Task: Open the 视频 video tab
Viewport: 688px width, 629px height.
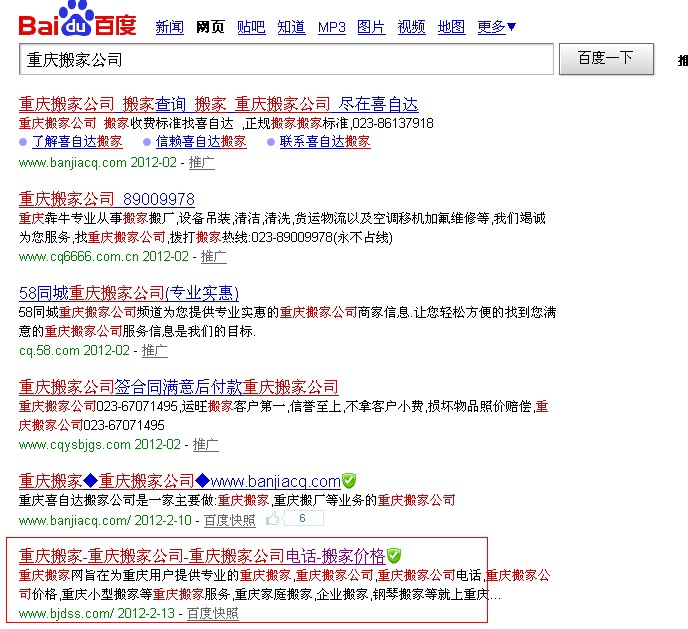Action: (411, 27)
